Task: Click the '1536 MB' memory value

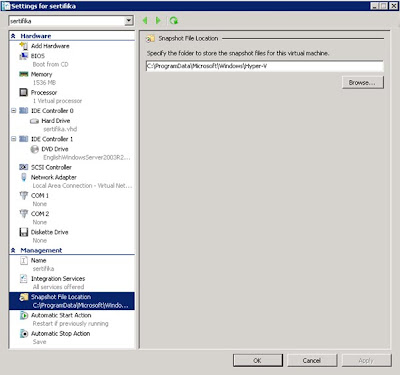Action: point(44,83)
